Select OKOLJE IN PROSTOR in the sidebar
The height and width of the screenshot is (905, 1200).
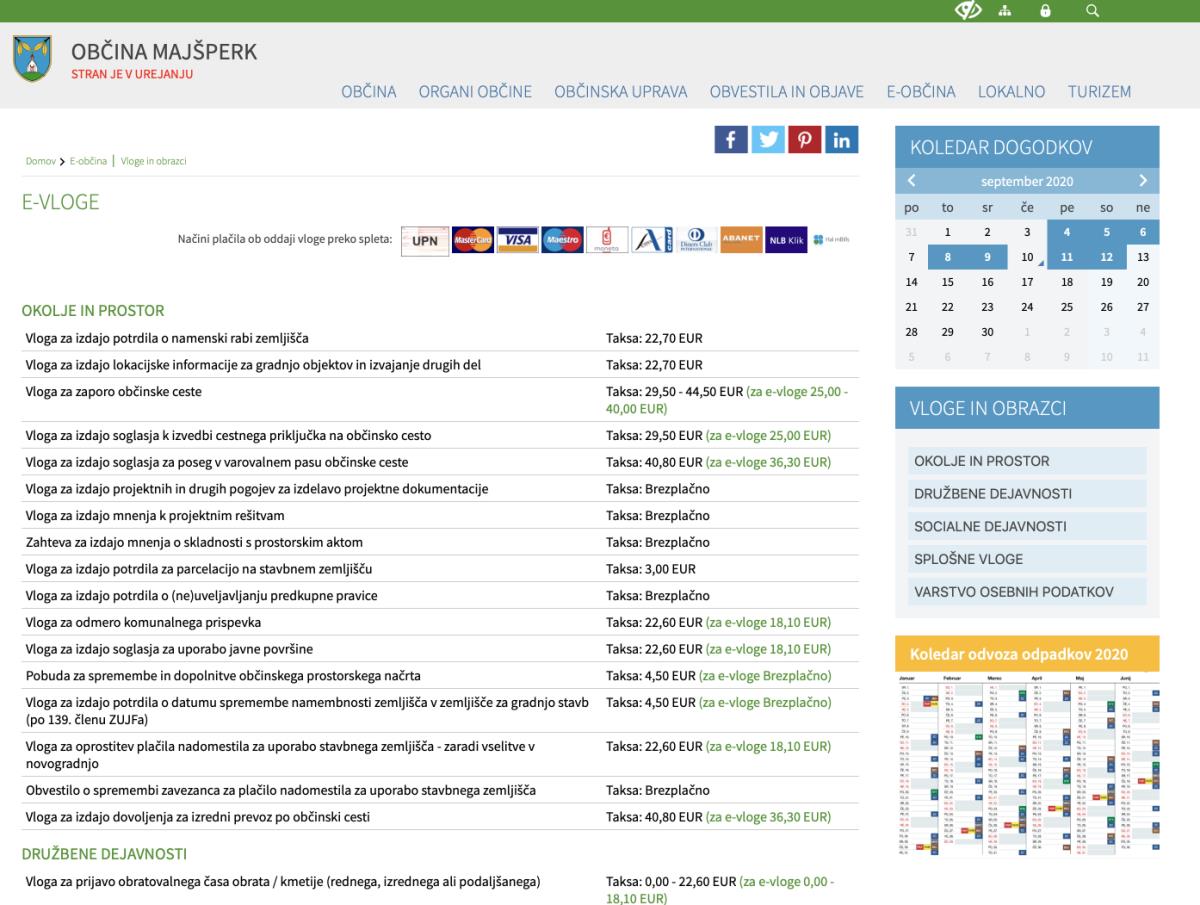[x=1026, y=461]
